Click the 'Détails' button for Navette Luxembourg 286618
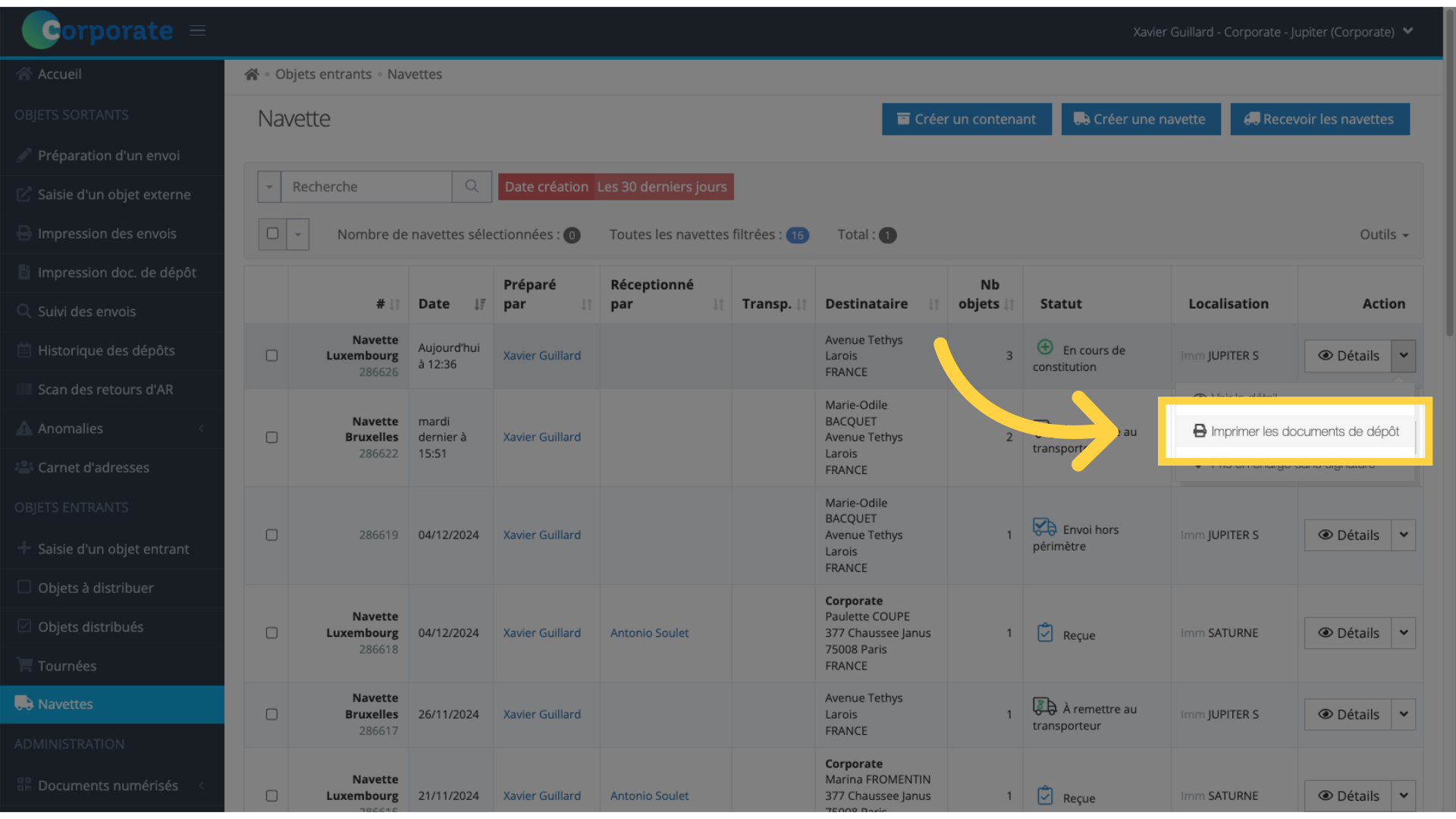The height and width of the screenshot is (819, 1456). (1350, 632)
